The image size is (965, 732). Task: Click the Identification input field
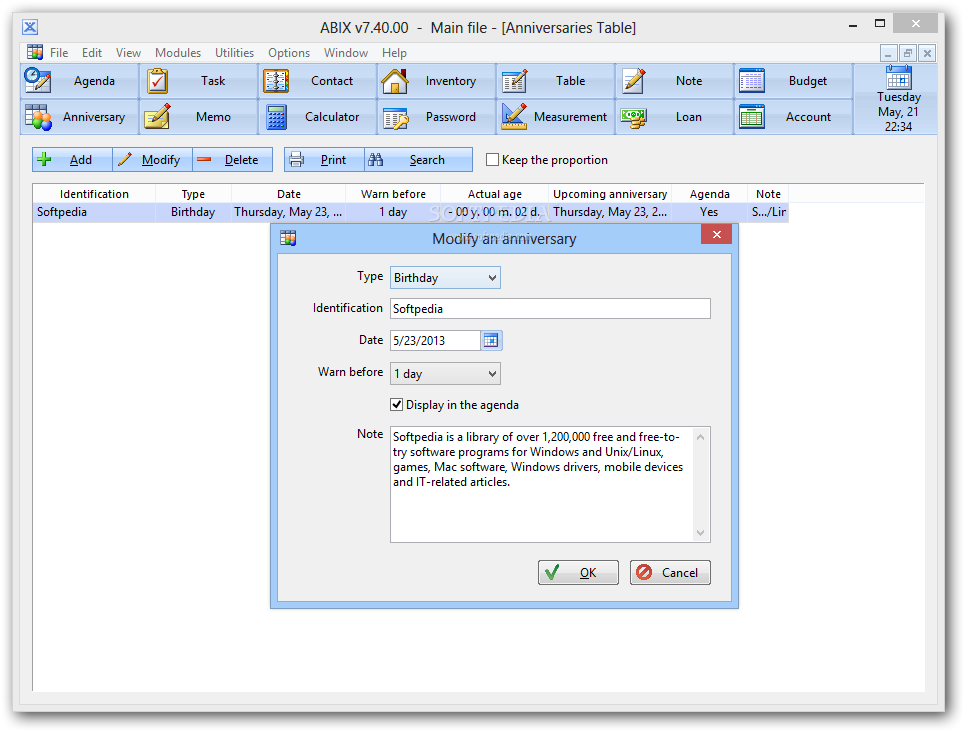click(550, 308)
